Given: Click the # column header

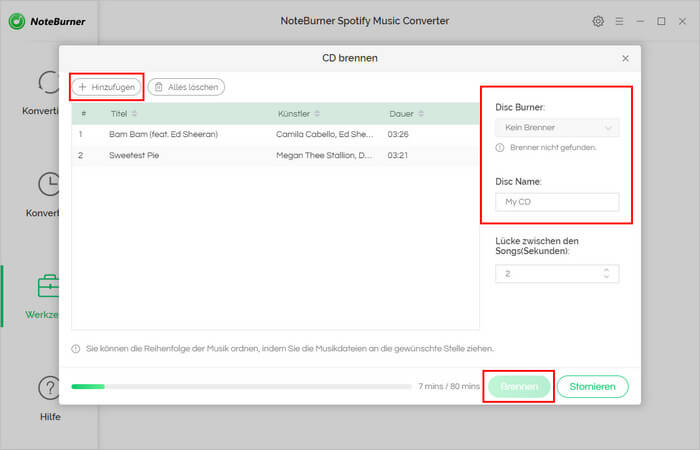Looking at the screenshot, I should (x=83, y=114).
